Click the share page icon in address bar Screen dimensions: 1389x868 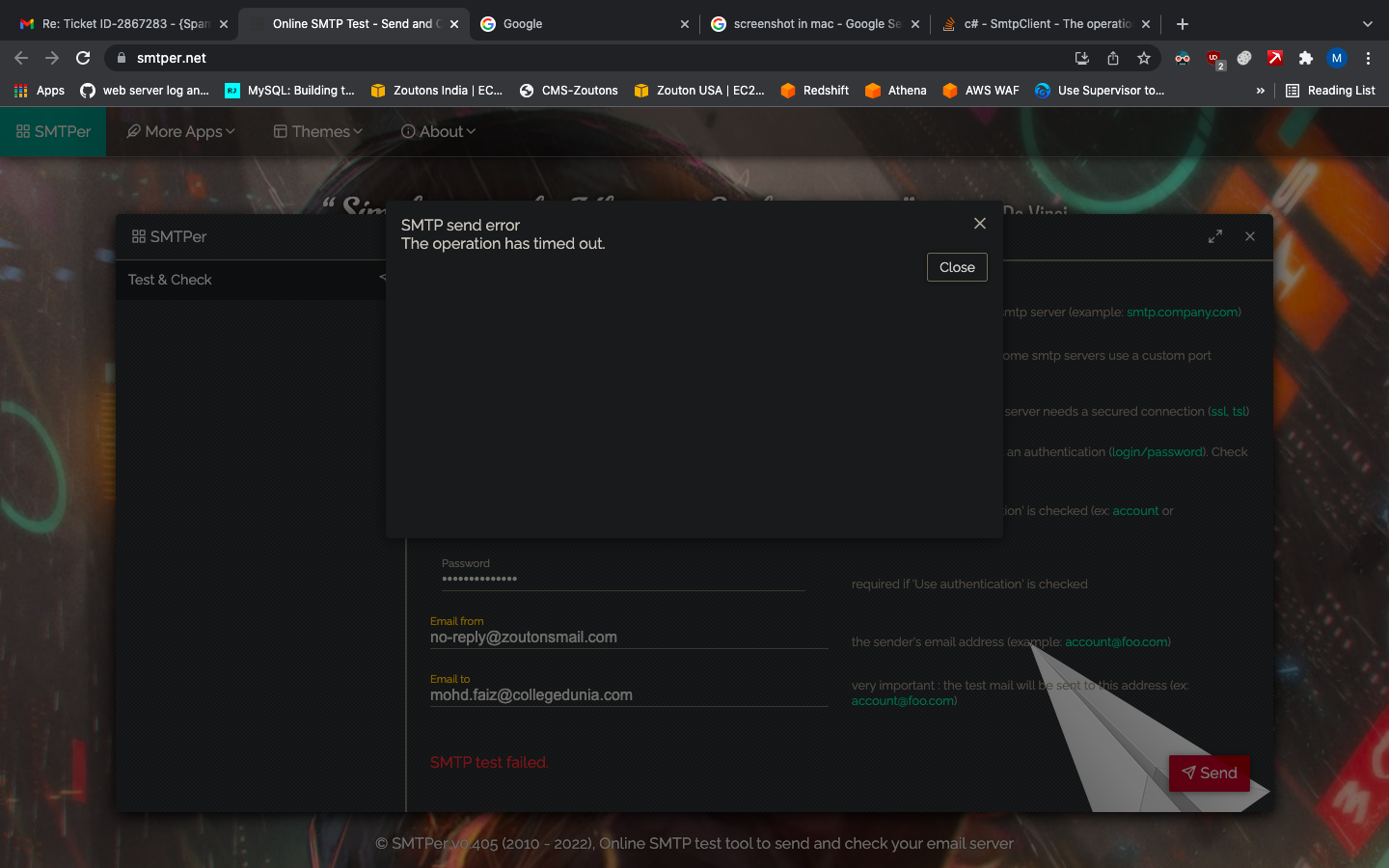[x=1113, y=58]
